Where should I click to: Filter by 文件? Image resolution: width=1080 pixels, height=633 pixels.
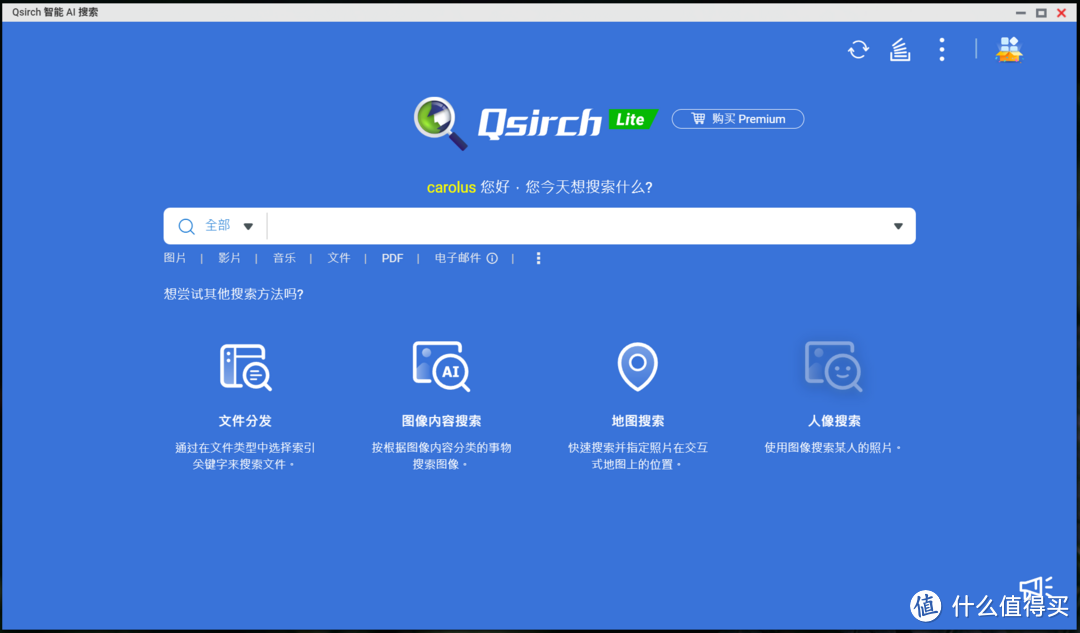click(x=338, y=258)
